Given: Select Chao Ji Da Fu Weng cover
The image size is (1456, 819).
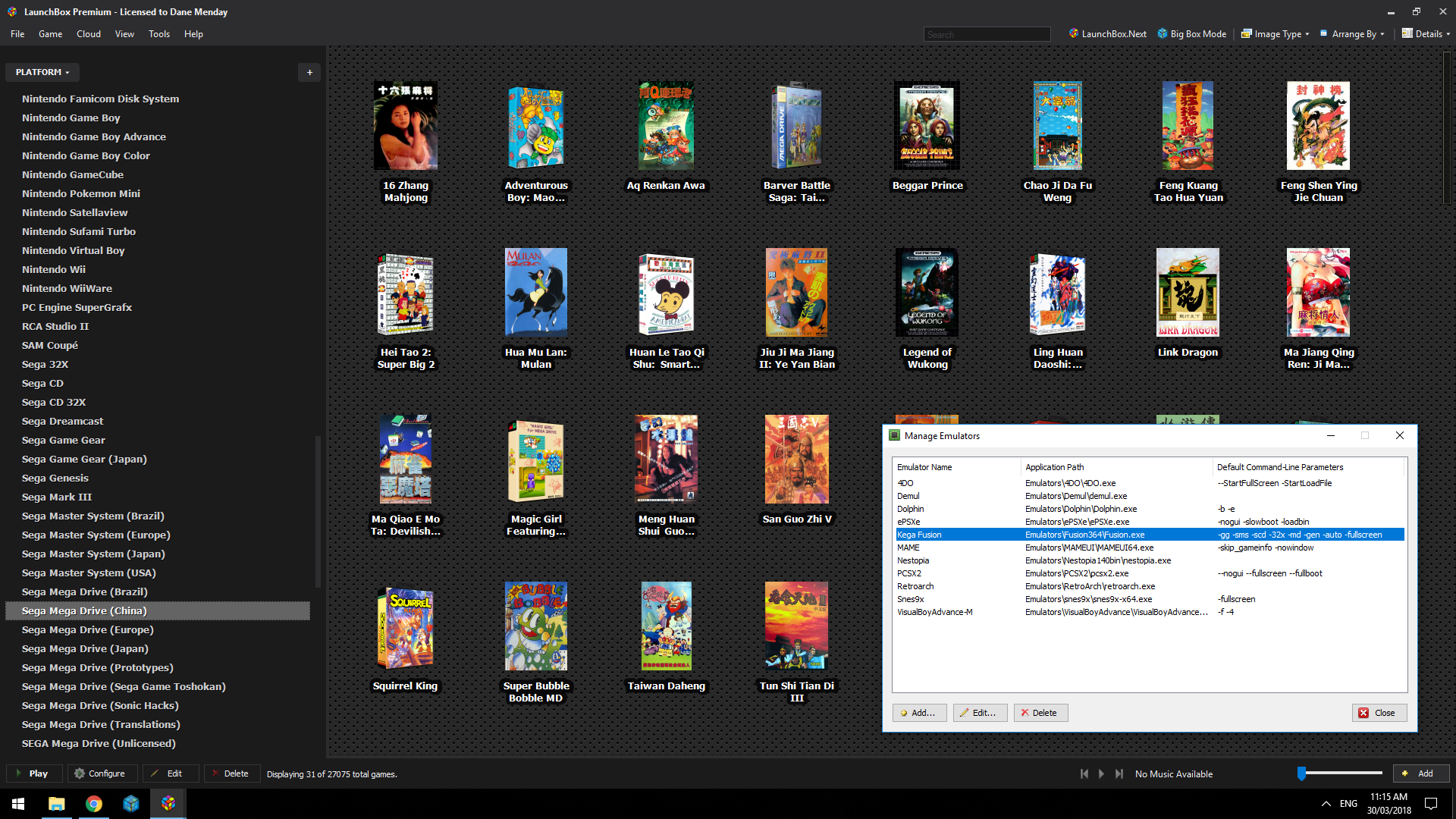Looking at the screenshot, I should click(x=1057, y=125).
